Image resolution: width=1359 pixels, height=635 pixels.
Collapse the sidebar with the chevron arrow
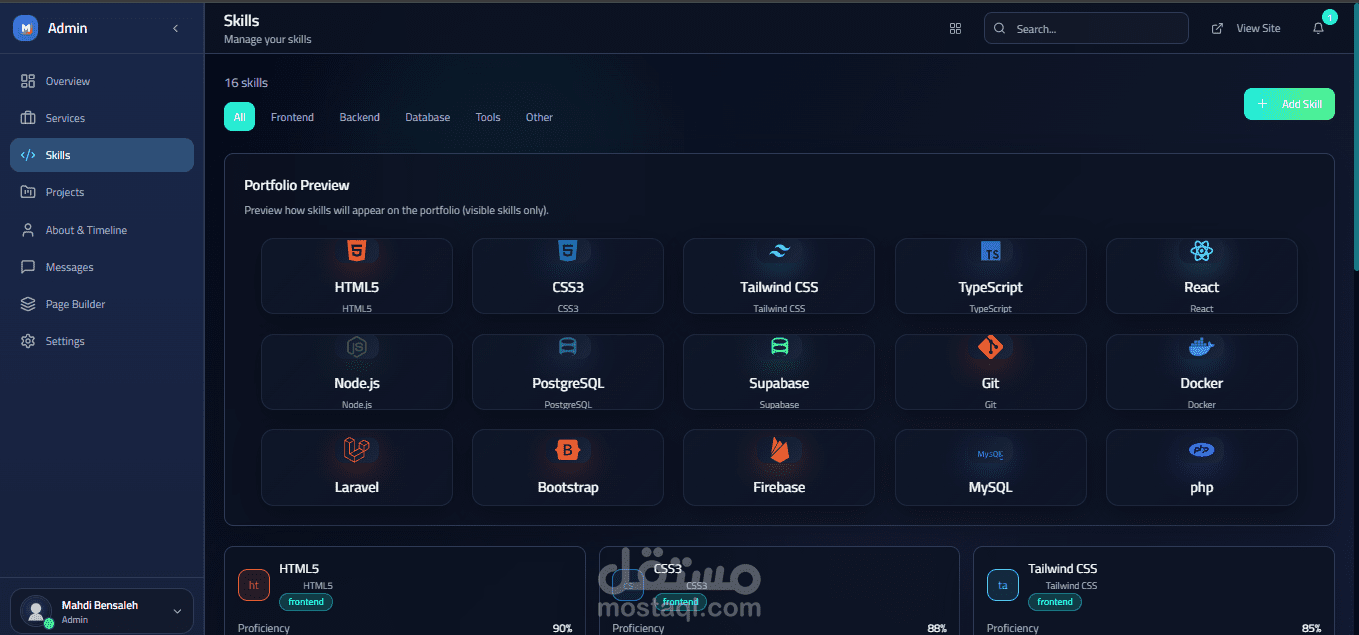point(175,28)
